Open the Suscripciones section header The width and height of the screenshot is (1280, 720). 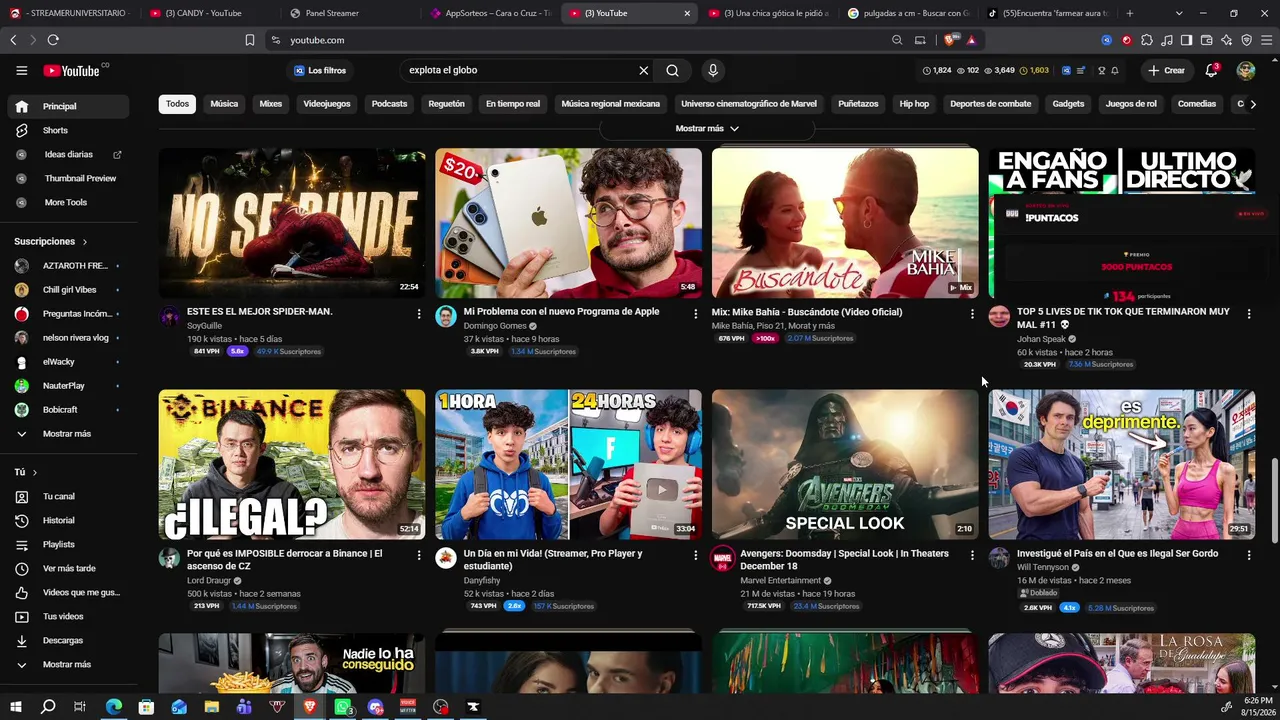click(x=51, y=242)
